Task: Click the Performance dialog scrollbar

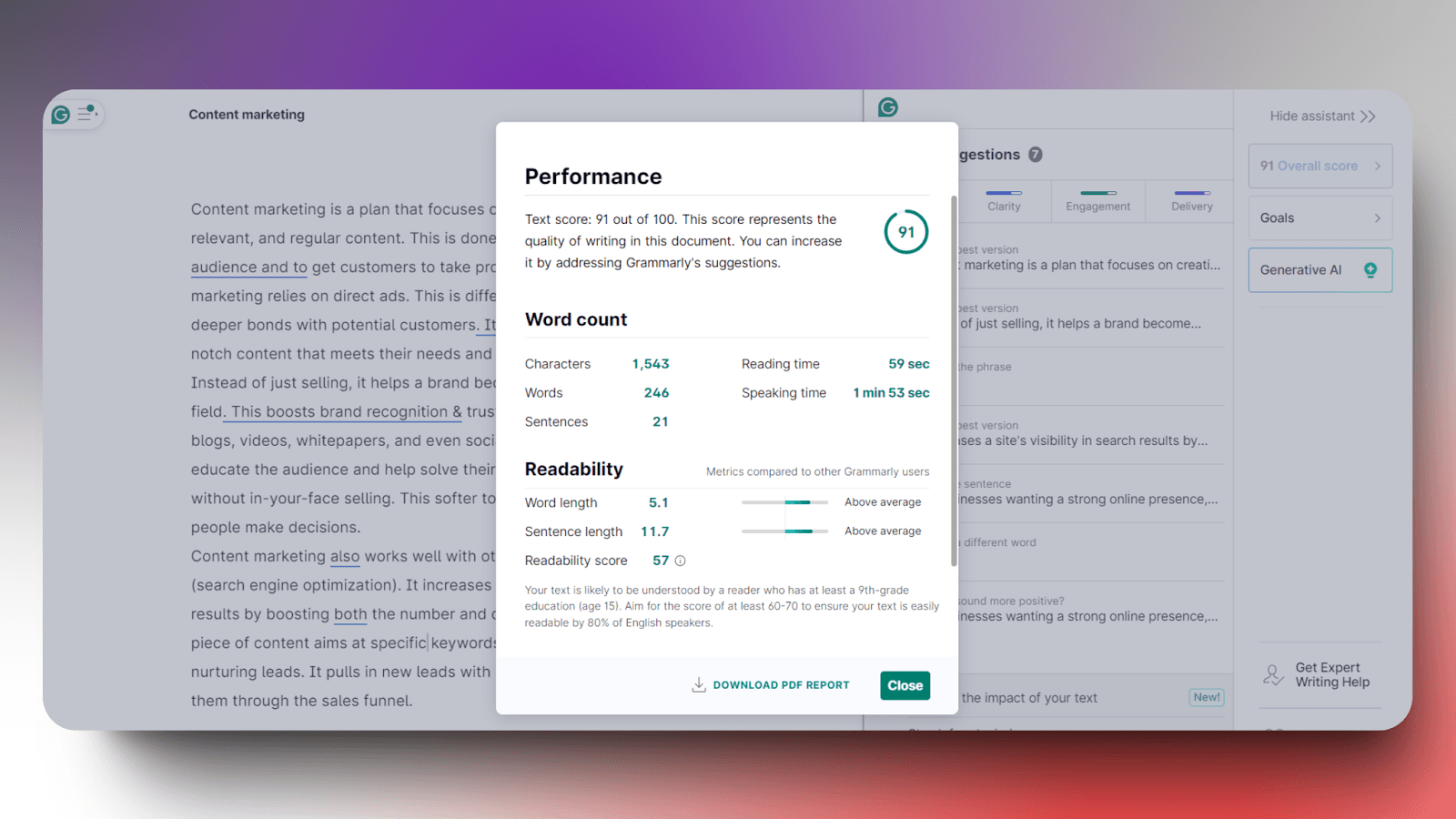Action: pyautogui.click(x=954, y=380)
